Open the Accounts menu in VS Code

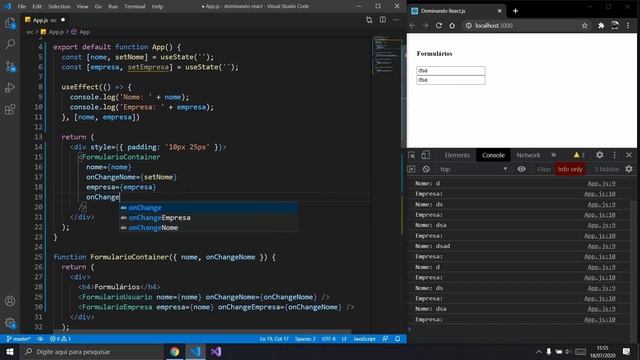coord(10,301)
